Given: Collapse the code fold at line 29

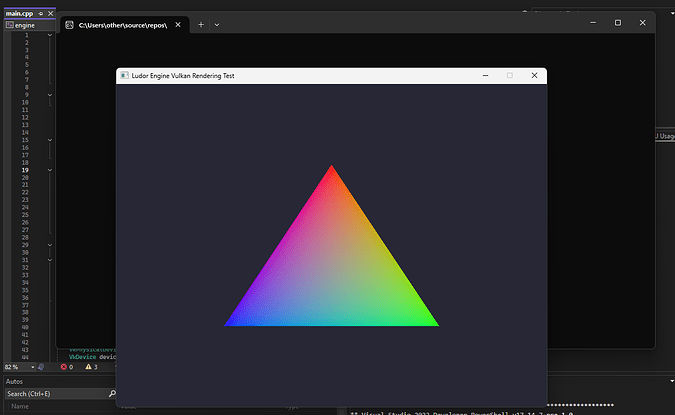Looking at the screenshot, I should point(50,245).
